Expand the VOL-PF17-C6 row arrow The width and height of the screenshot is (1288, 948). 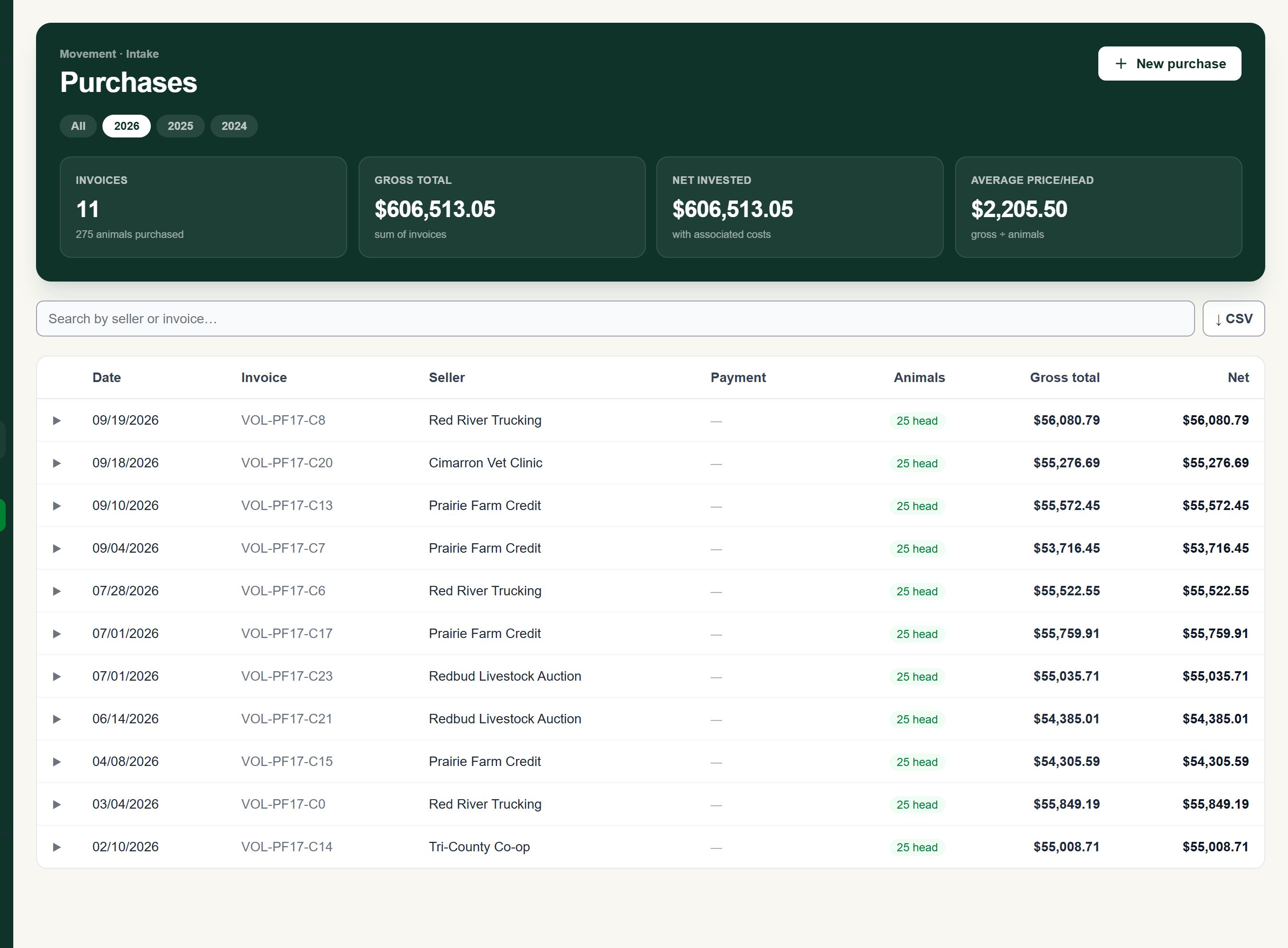pyautogui.click(x=57, y=591)
